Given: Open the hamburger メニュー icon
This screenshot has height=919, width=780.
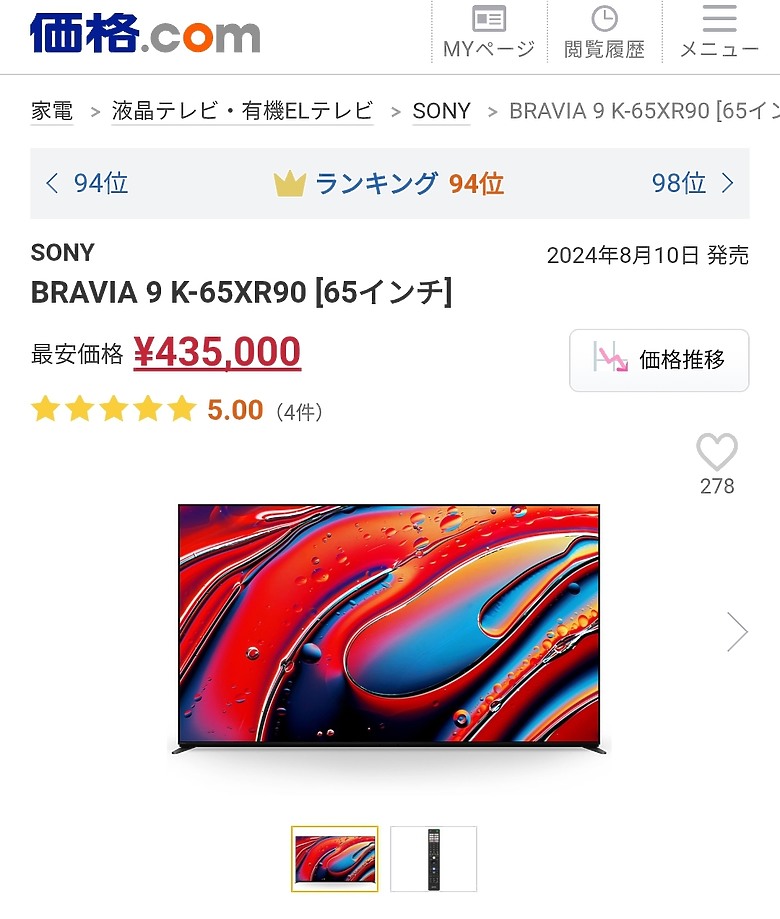Looking at the screenshot, I should (x=719, y=20).
